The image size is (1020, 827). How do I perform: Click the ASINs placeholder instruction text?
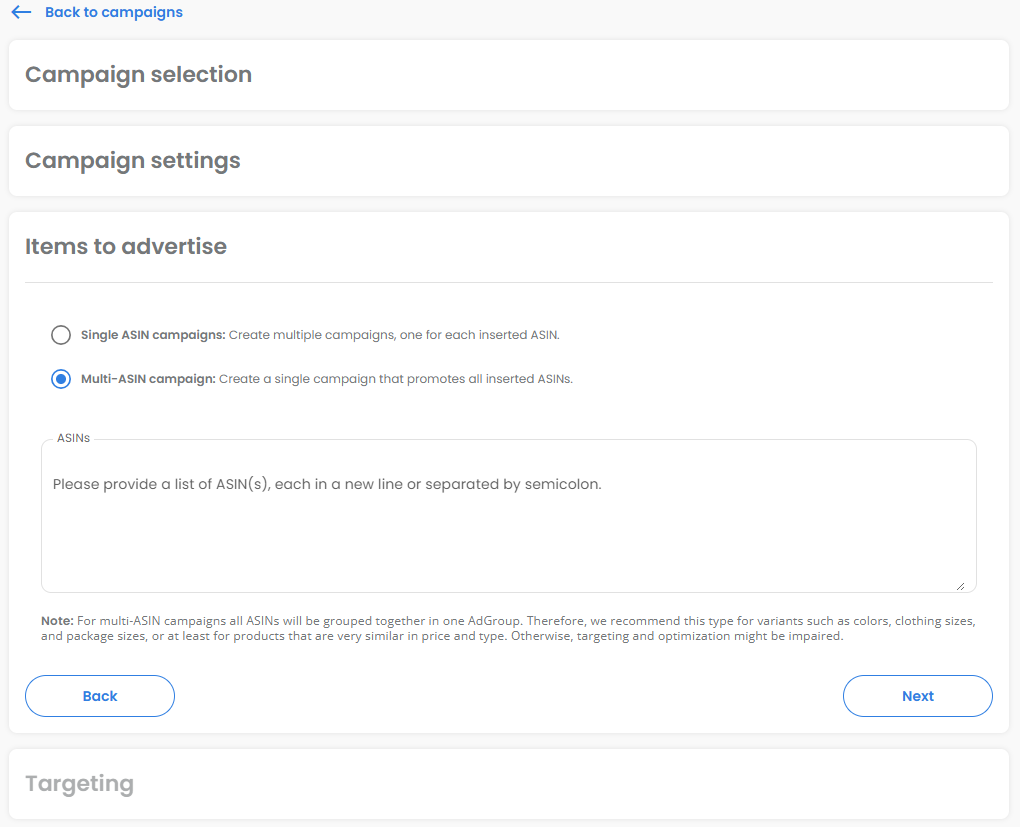(327, 484)
